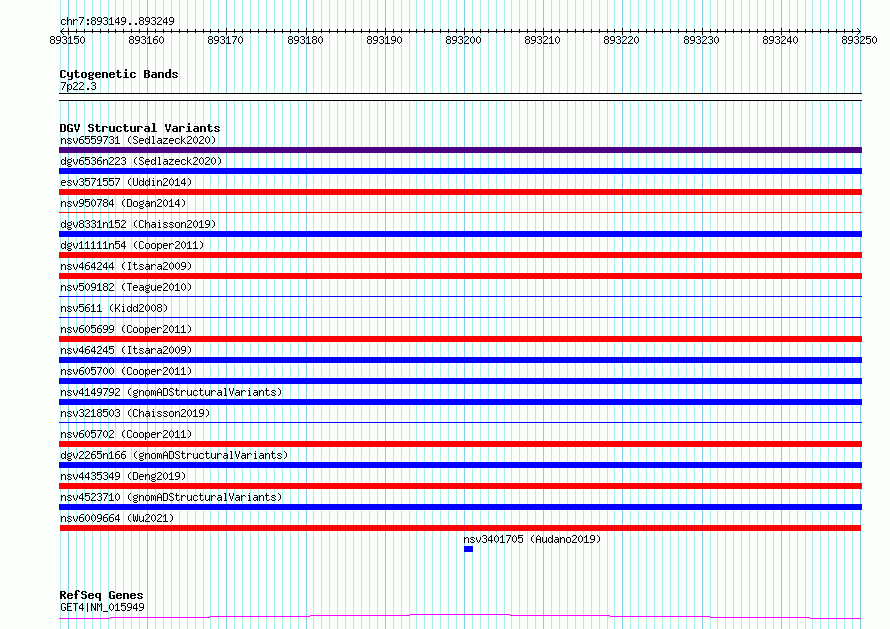Click the blue dgv2265n166 variant bar
Image resolution: width=890 pixels, height=629 pixels.
pyautogui.click(x=460, y=465)
